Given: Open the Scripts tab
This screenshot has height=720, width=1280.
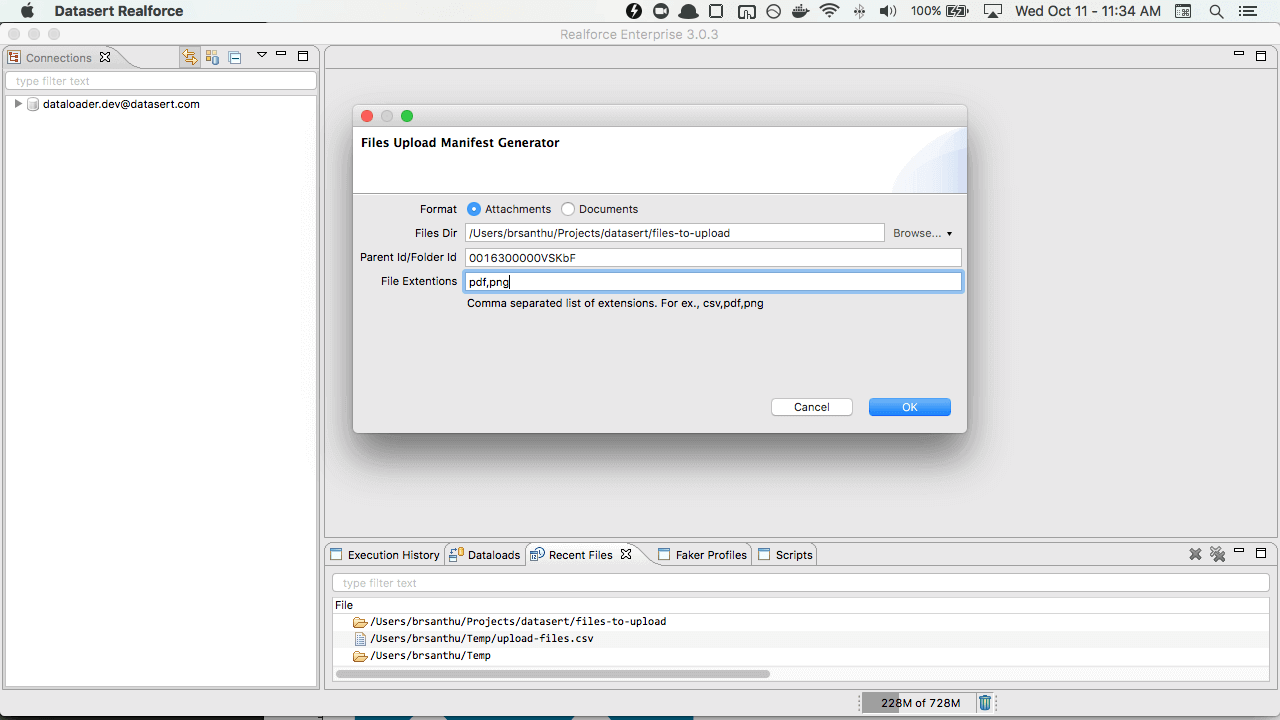Looking at the screenshot, I should 785,555.
